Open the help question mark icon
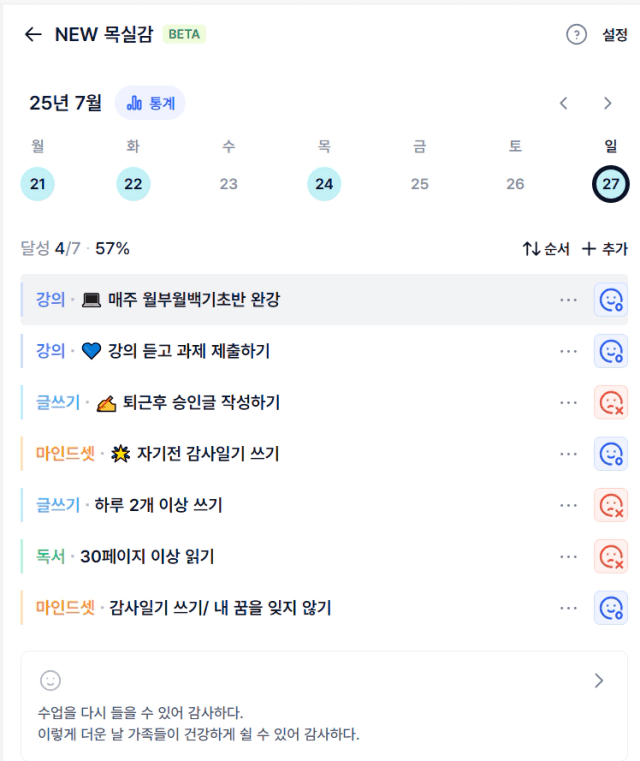 click(576, 34)
